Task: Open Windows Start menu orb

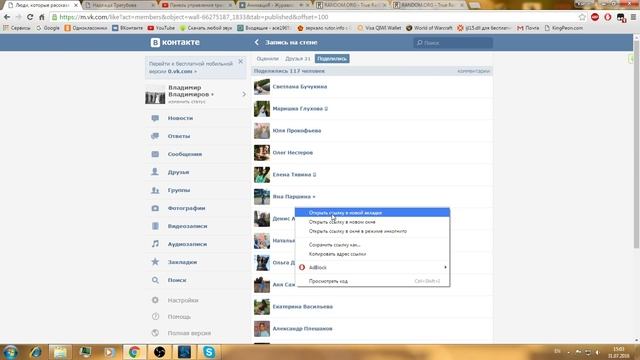Action: tap(10, 352)
